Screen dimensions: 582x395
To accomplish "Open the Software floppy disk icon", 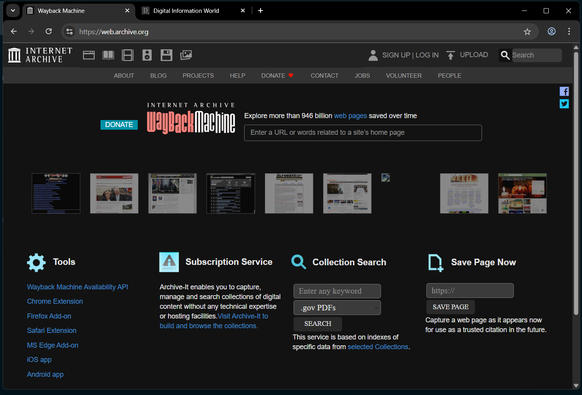I will 166,55.
